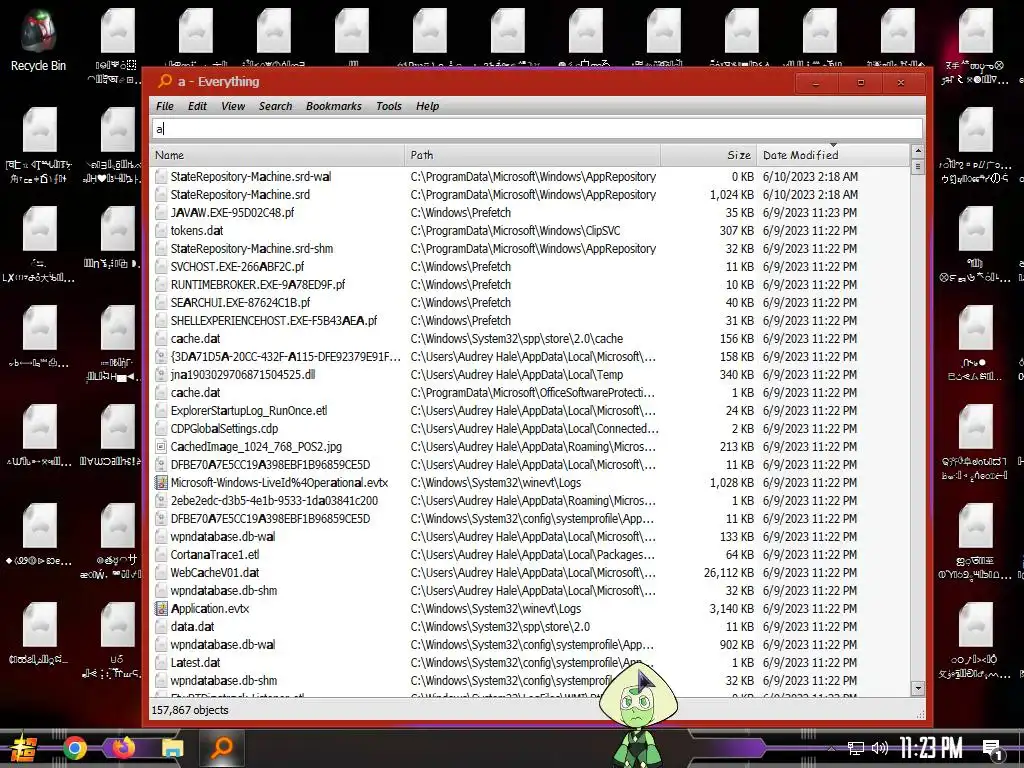Image resolution: width=1024 pixels, height=768 pixels.
Task: Select icon of CortanaTrace1.etl
Action: (x=161, y=554)
